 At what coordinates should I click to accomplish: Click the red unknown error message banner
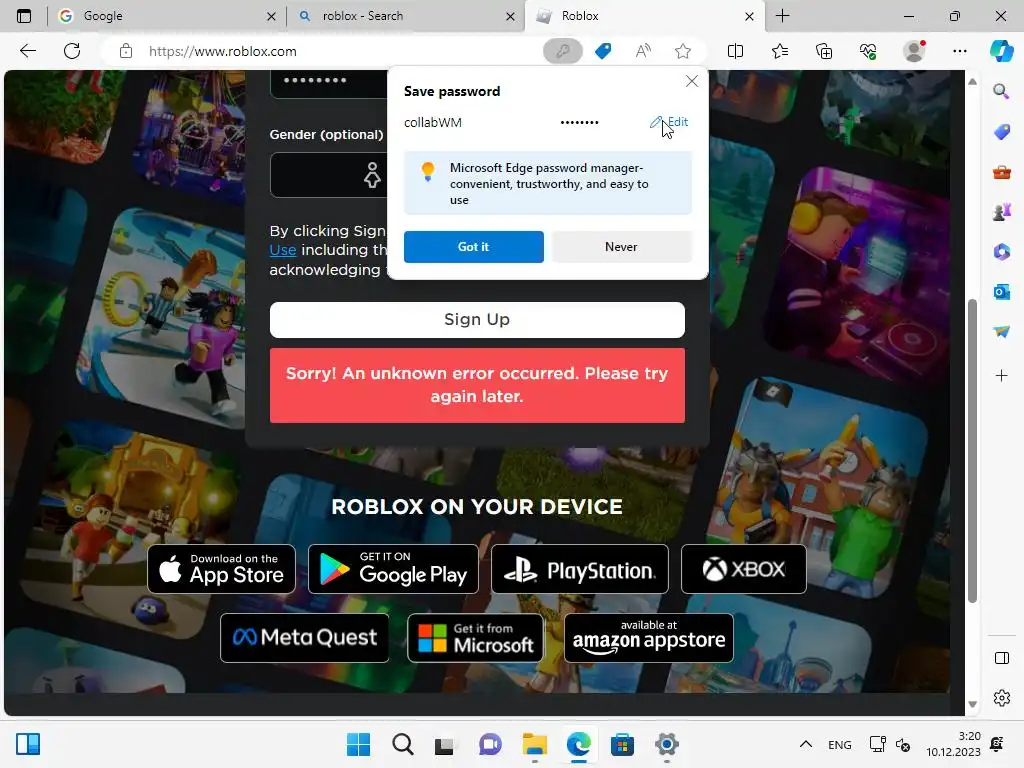tap(477, 385)
